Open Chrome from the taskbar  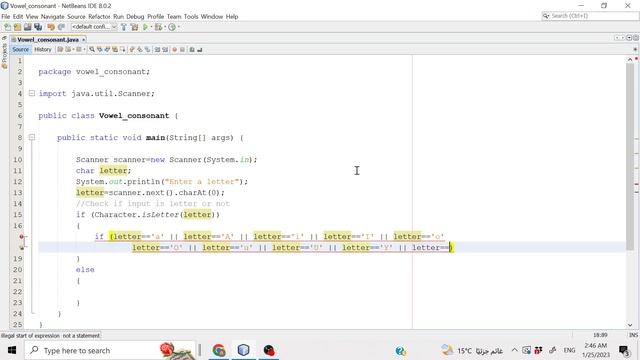coord(219,350)
